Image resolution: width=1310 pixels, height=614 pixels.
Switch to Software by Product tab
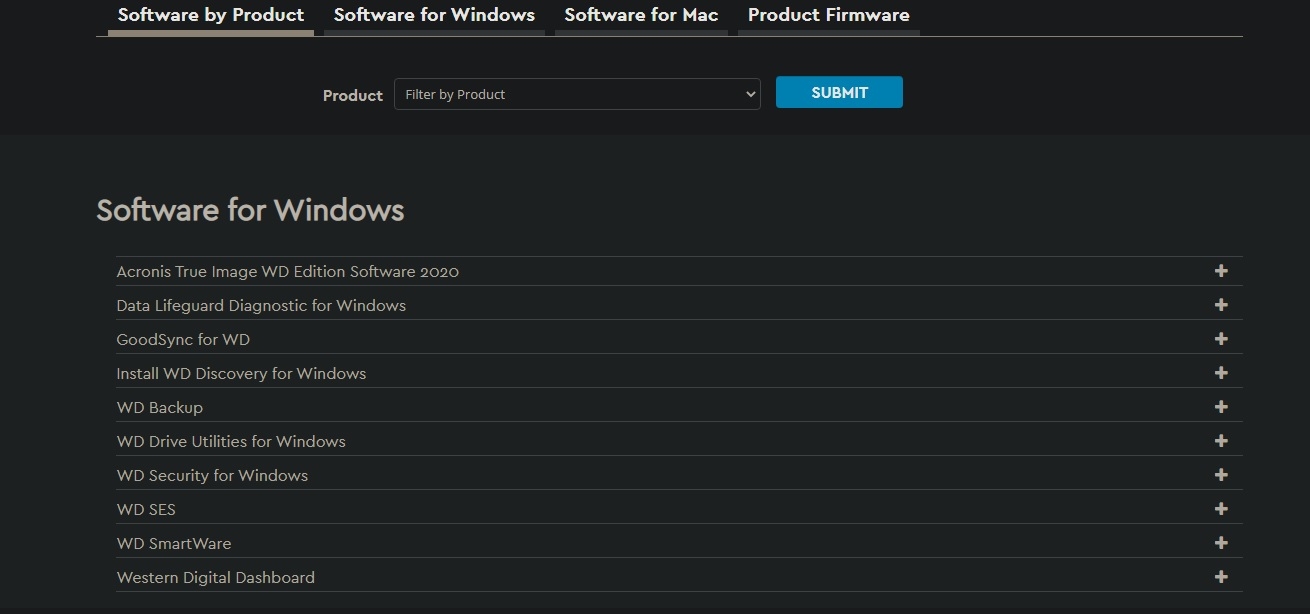tap(211, 15)
